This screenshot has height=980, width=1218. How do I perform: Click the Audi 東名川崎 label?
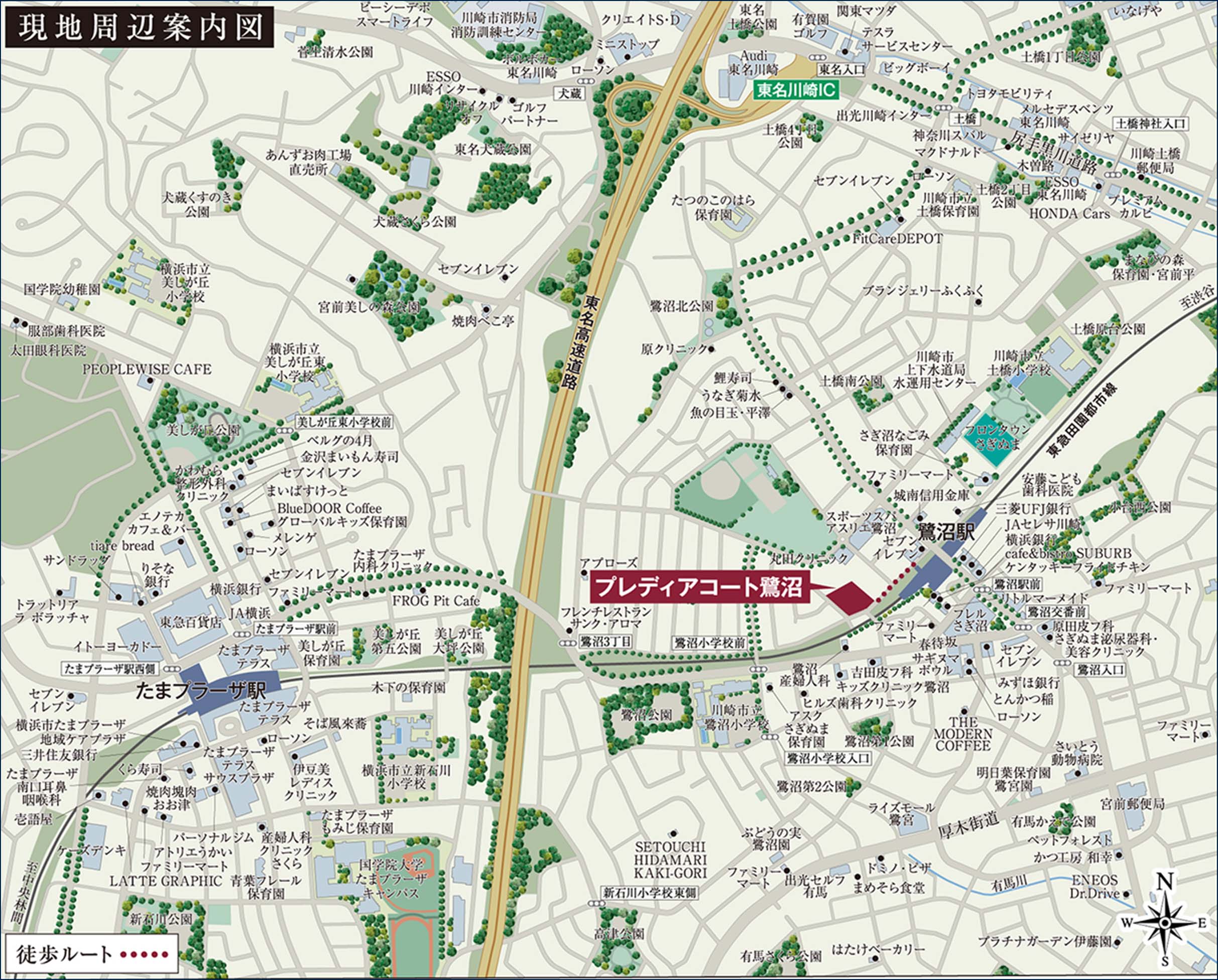pos(753,63)
